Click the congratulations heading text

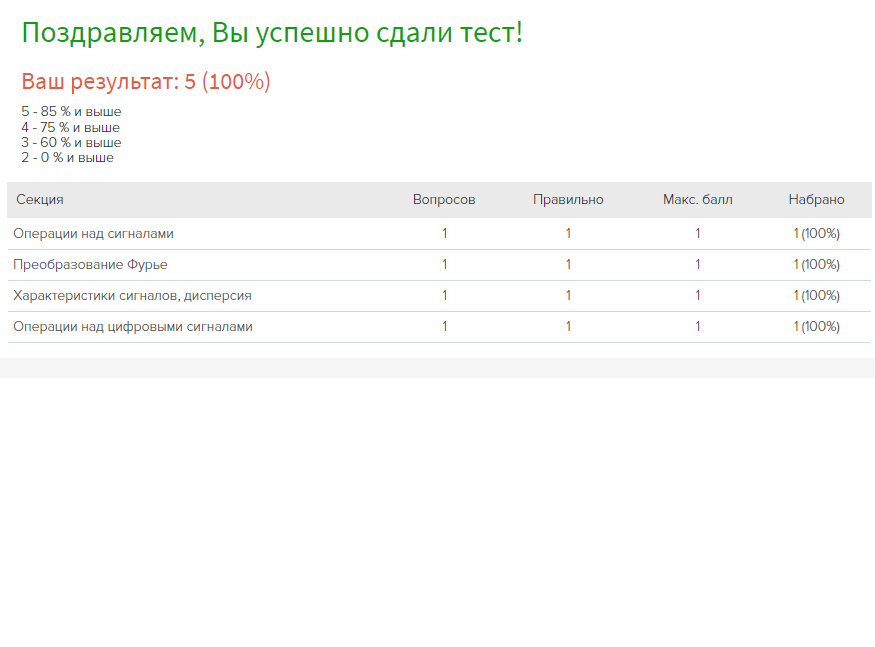click(272, 33)
